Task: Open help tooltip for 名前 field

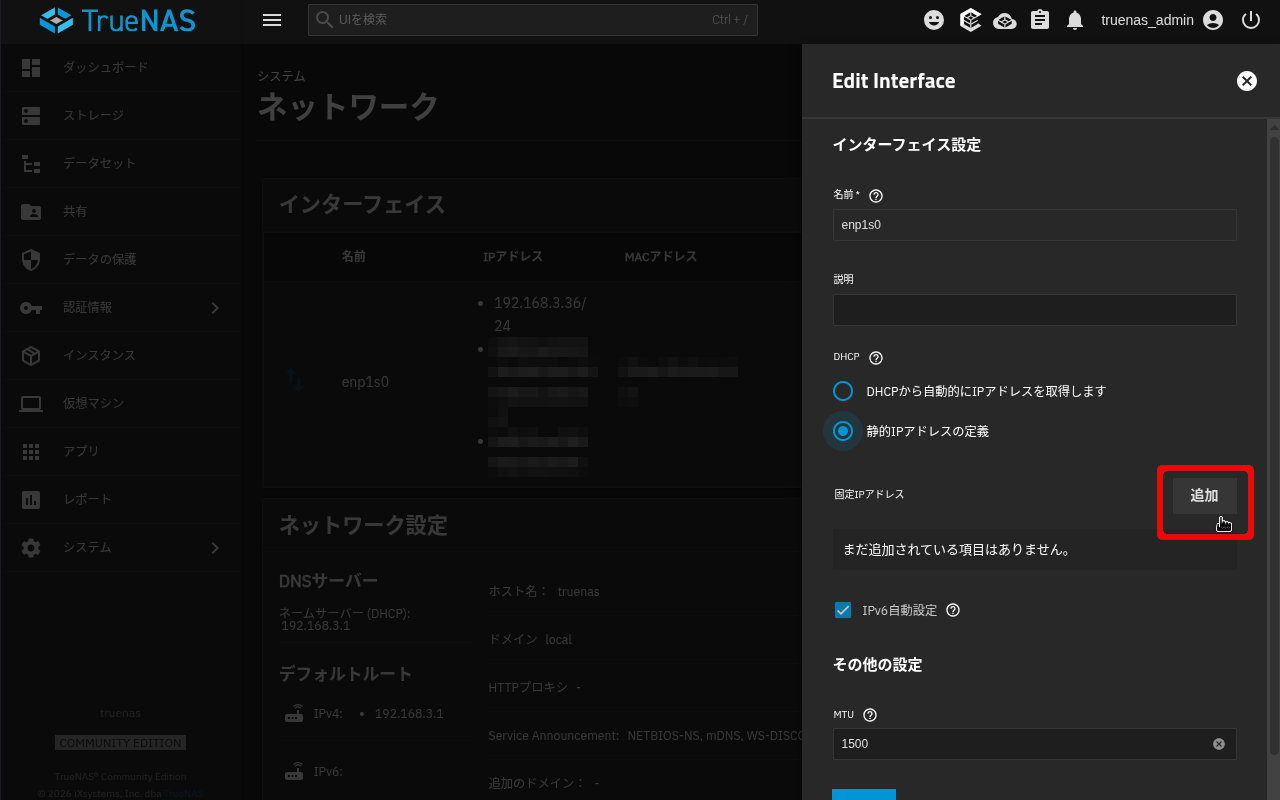Action: point(876,196)
